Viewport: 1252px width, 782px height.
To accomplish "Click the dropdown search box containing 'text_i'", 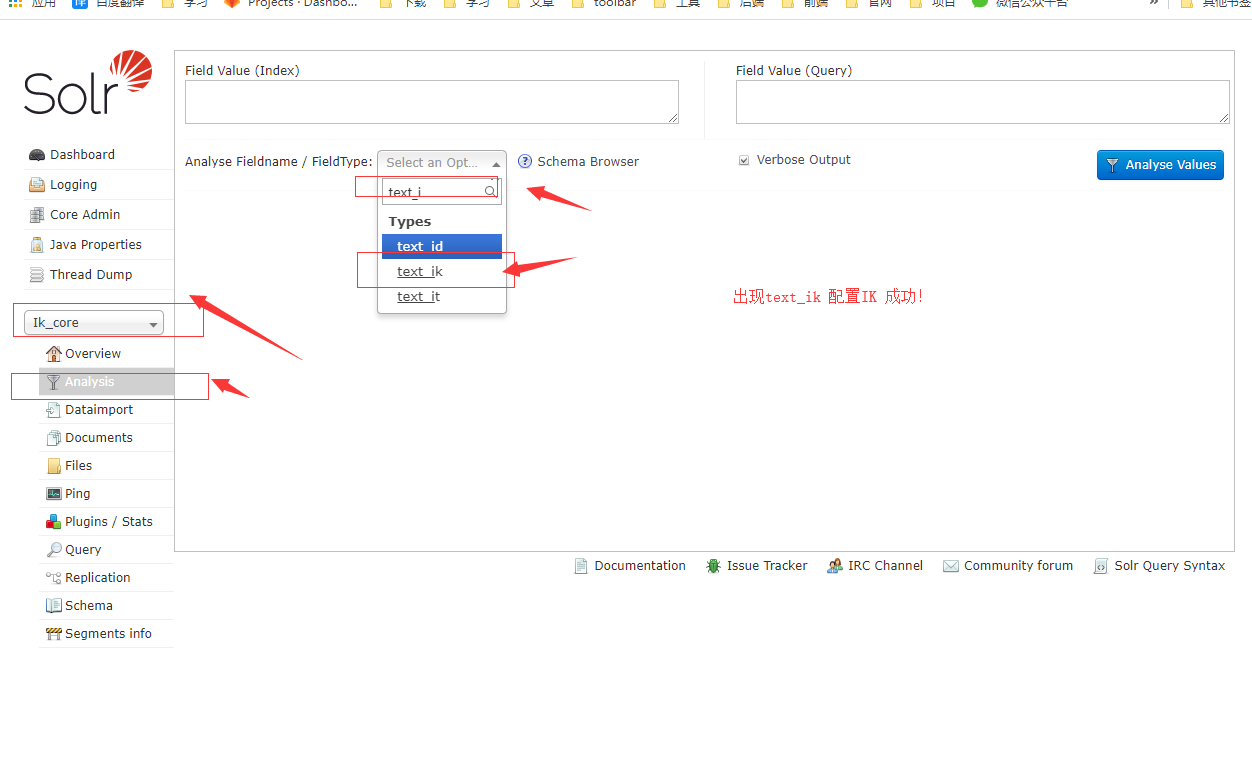I will click(x=442, y=191).
